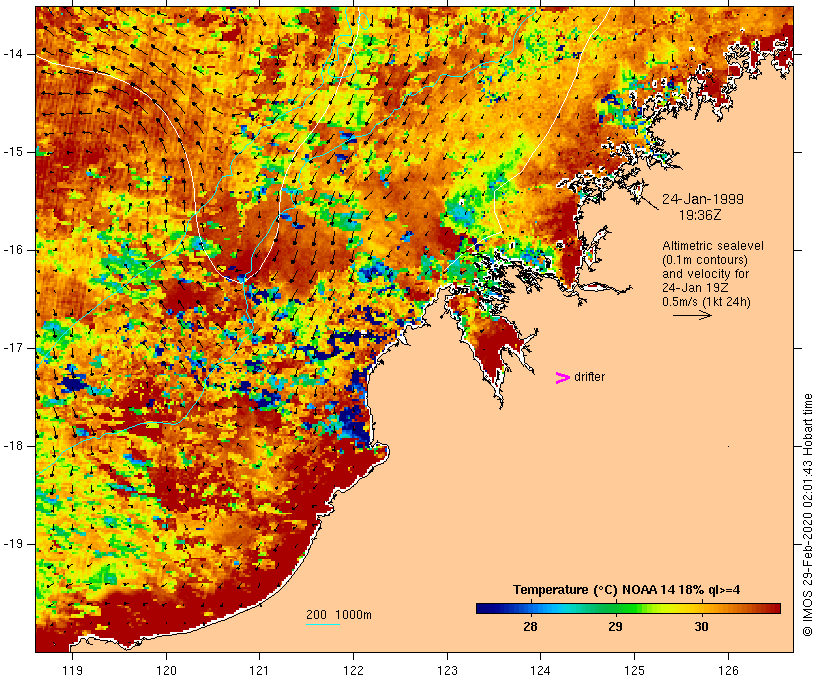Click the dark red end of colorbar
Viewport: 820px width, 680px height.
pyautogui.click(x=773, y=608)
